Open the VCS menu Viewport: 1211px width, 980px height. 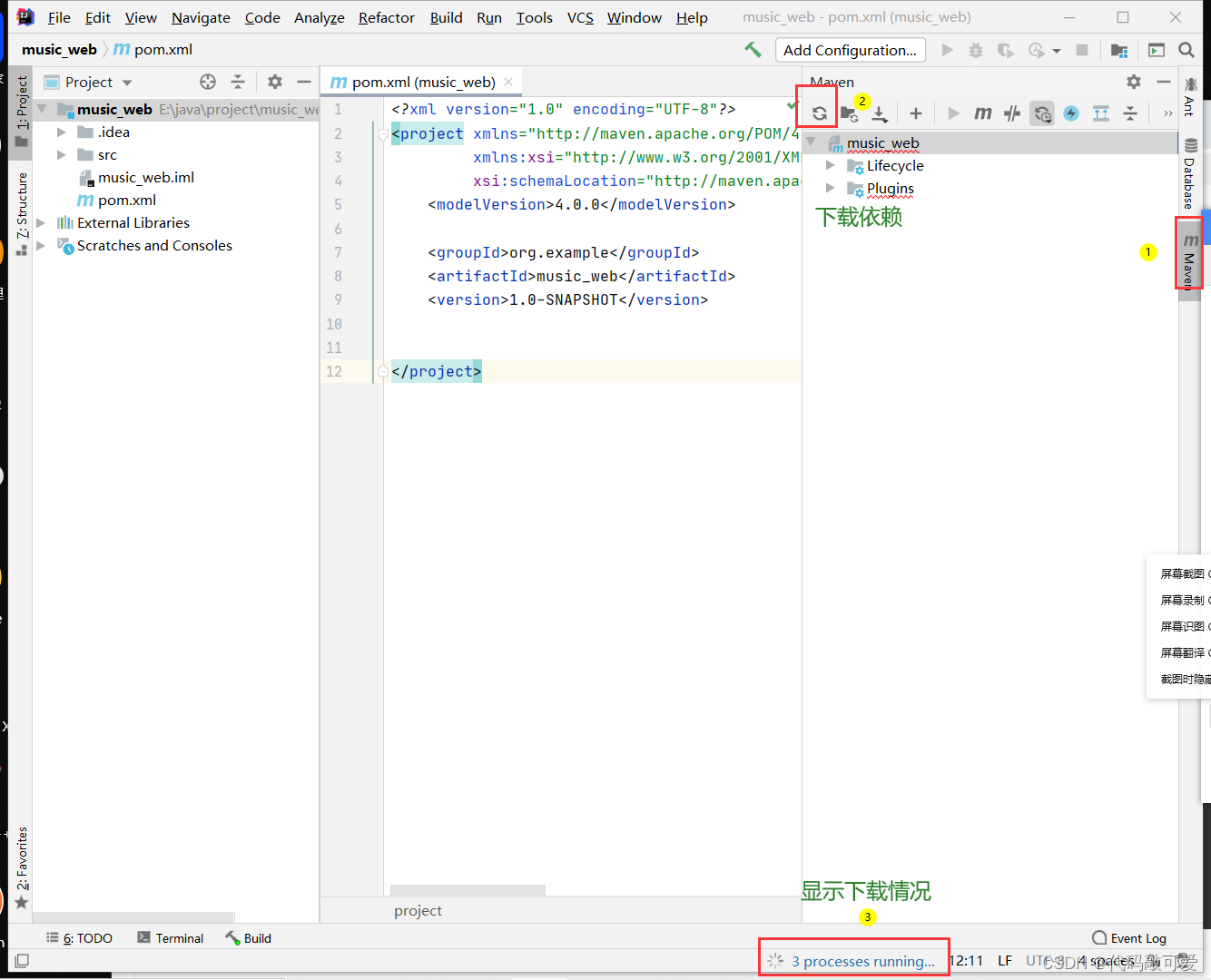coord(580,17)
